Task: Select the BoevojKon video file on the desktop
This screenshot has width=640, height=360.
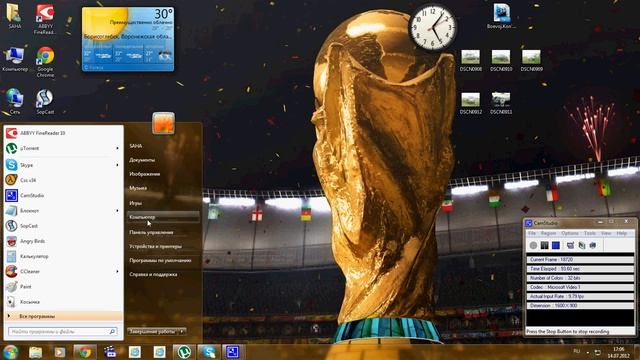Action: (x=501, y=16)
